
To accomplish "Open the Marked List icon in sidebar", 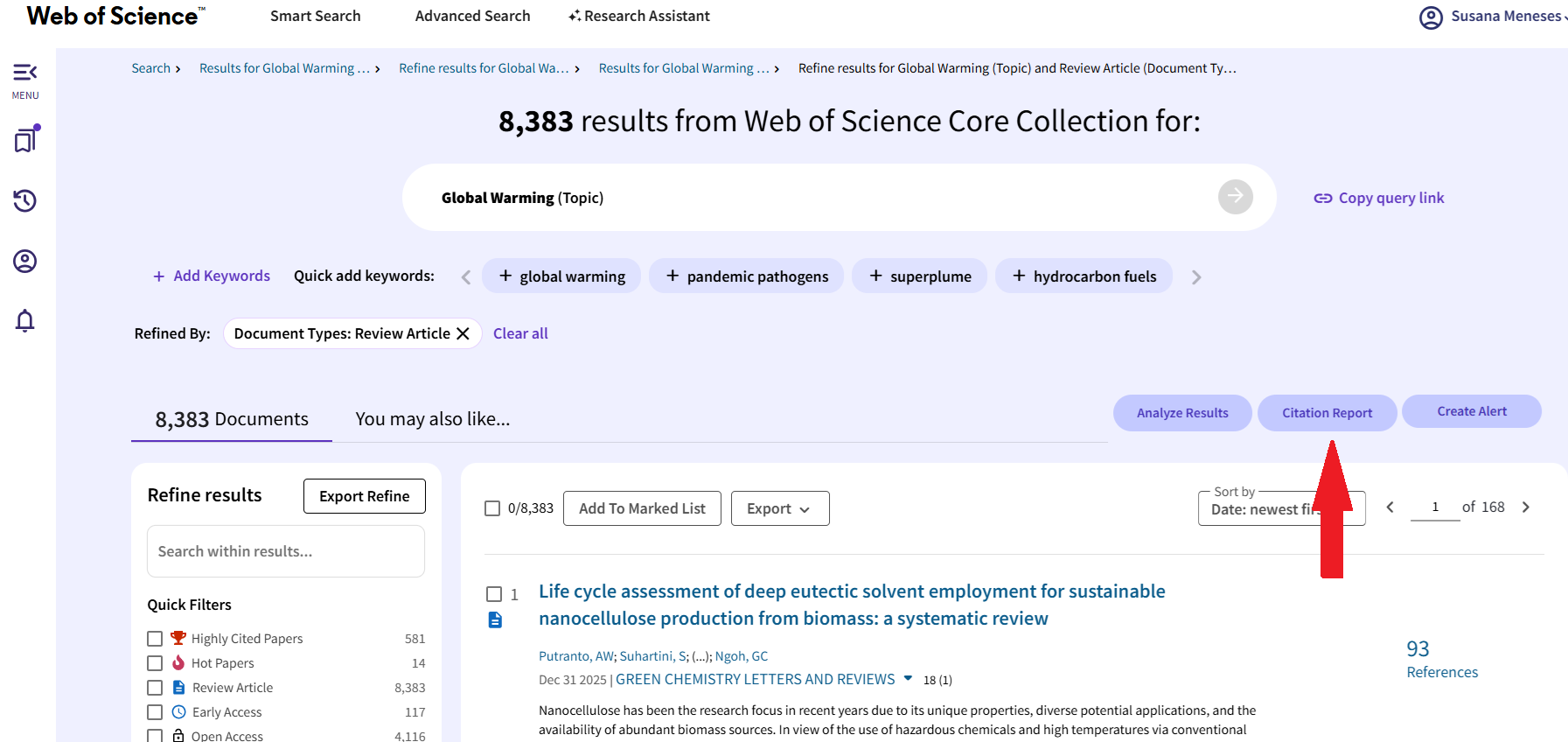I will coord(25,140).
